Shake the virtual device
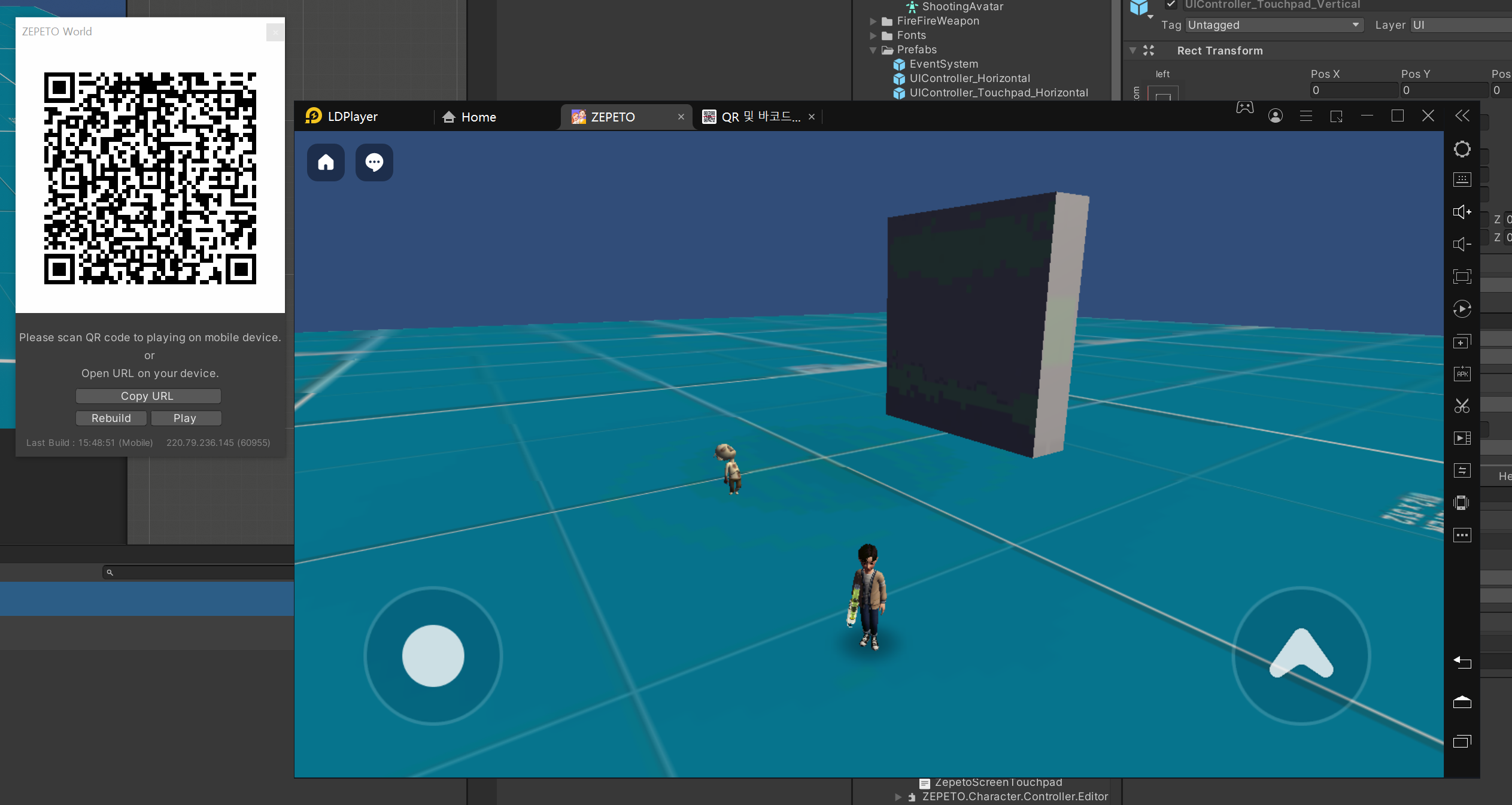Image resolution: width=1512 pixels, height=805 pixels. coord(1462,502)
